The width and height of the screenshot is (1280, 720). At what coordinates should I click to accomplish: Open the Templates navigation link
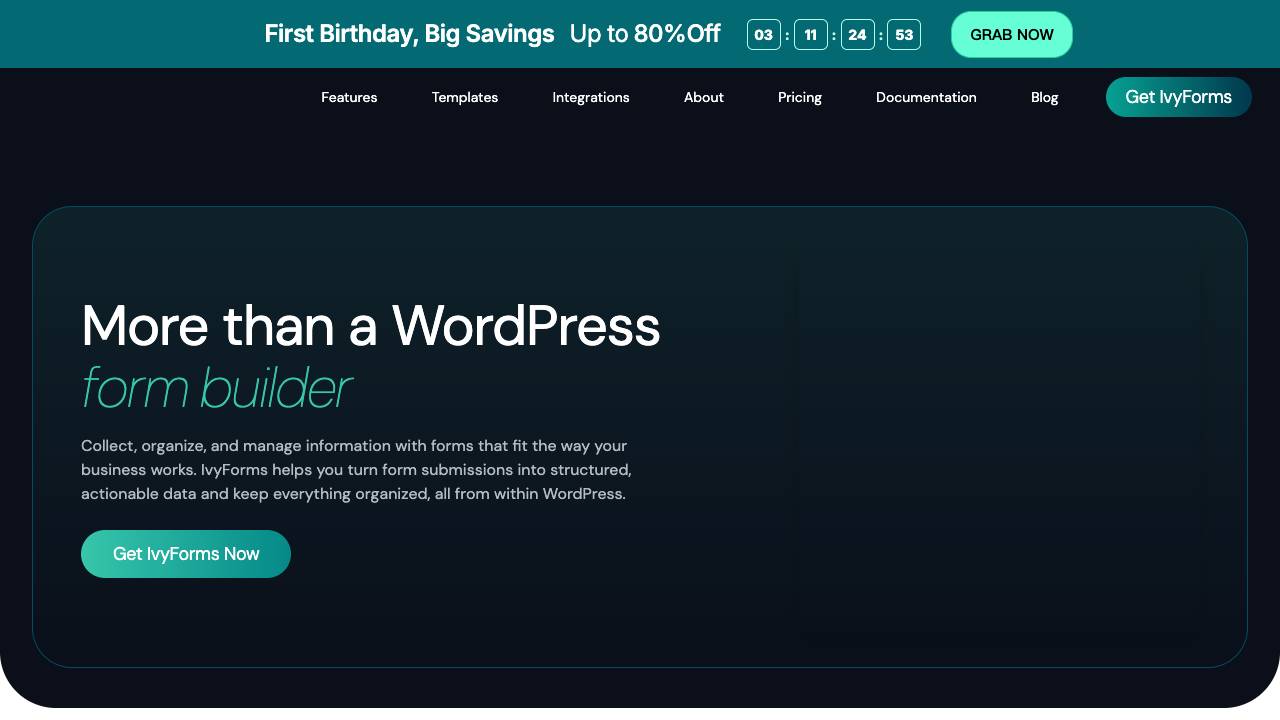(465, 97)
